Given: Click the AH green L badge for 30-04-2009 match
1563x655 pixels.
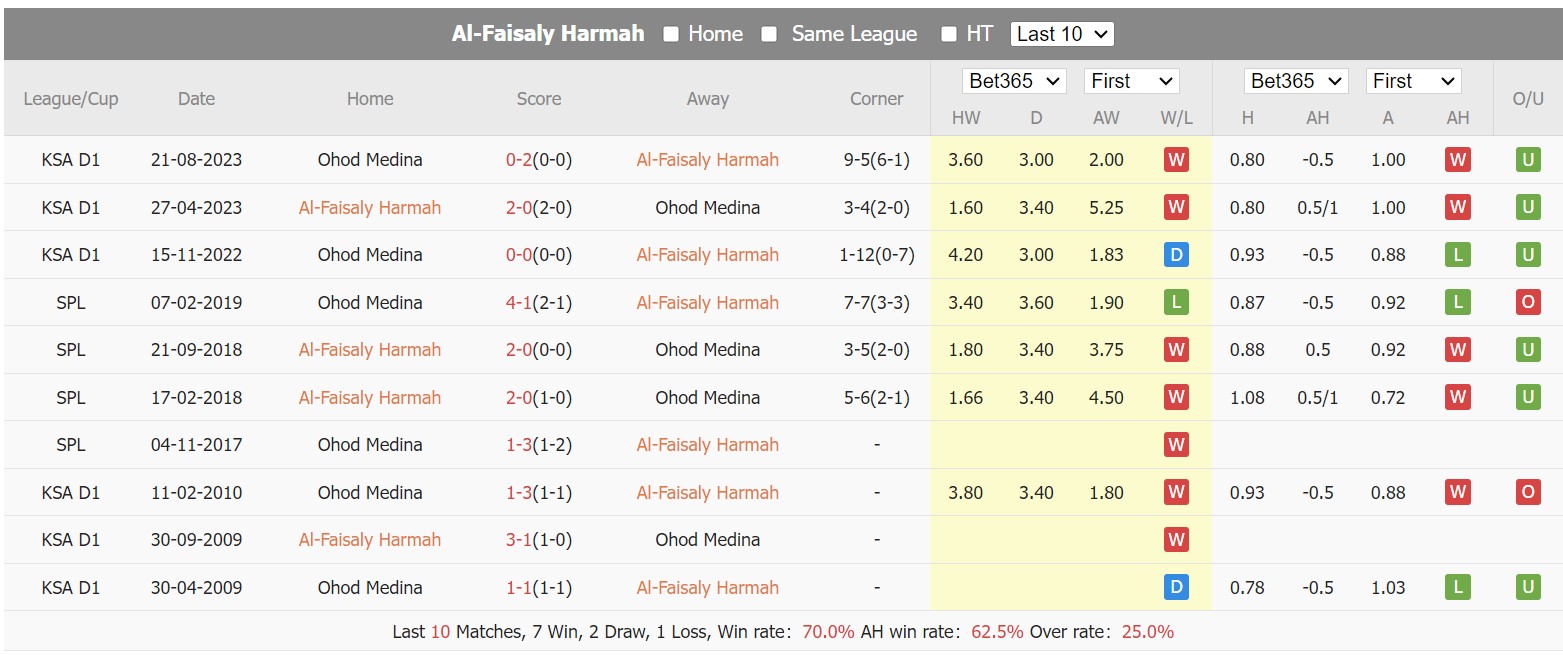Looking at the screenshot, I should (1457, 588).
